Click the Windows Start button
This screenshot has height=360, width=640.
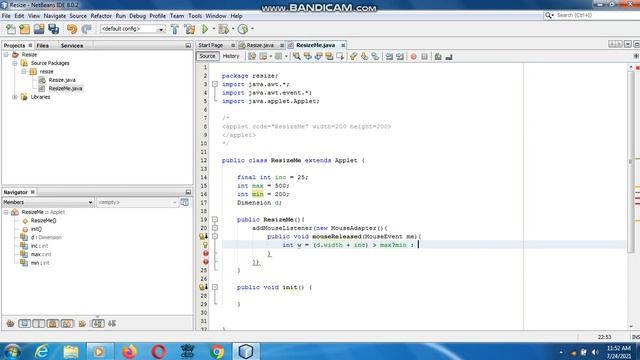[12, 351]
